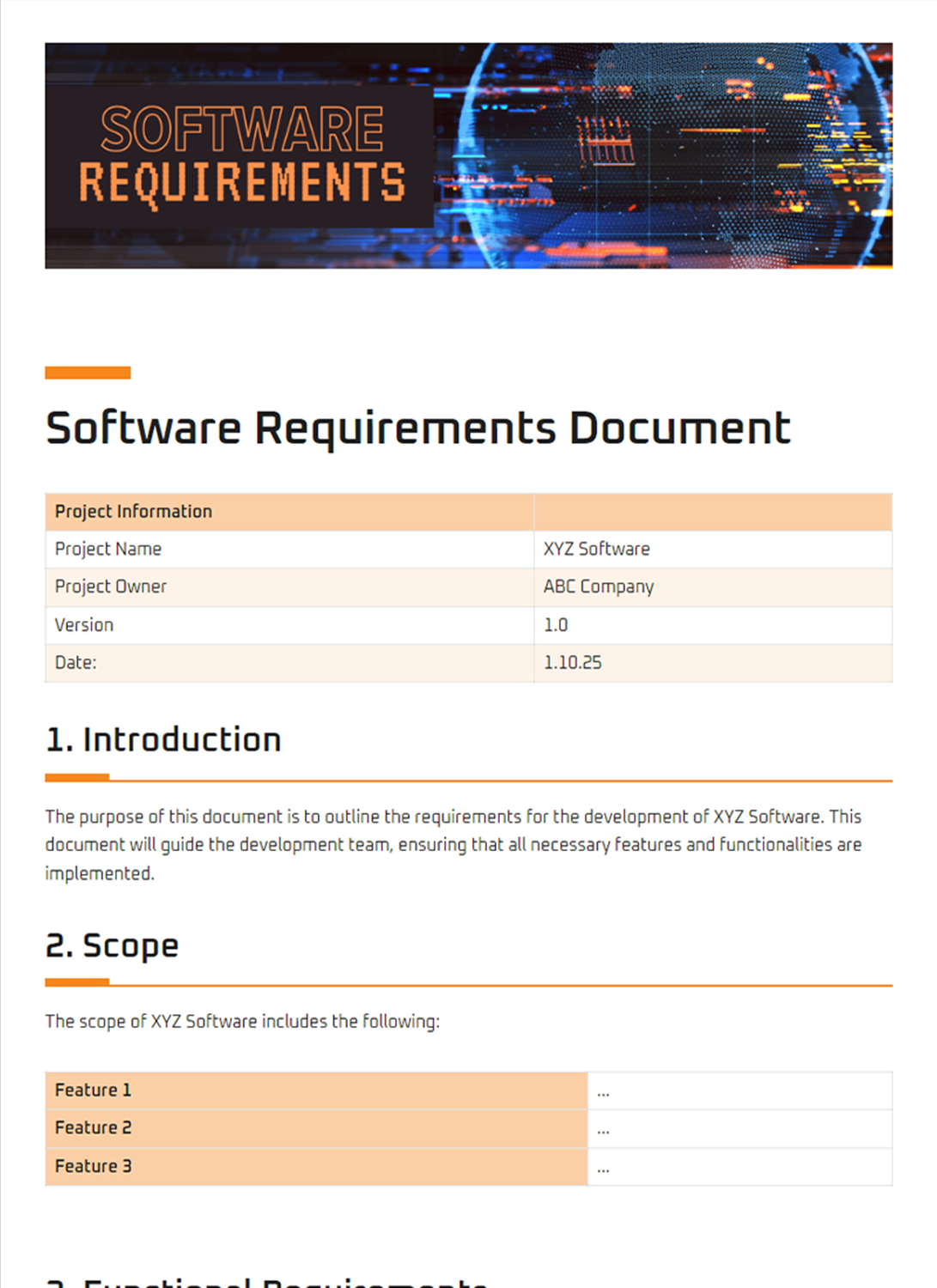
Task: Click the ABC Company value cell
Action: click(599, 586)
